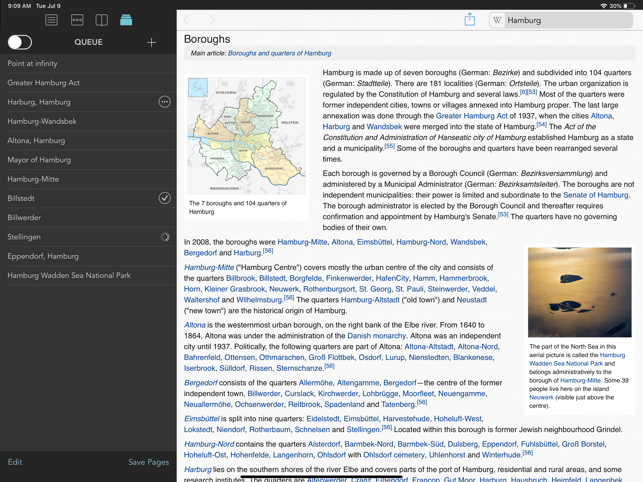Open the Hamburg-Altstadt link
The width and height of the screenshot is (643, 482).
coord(370,300)
